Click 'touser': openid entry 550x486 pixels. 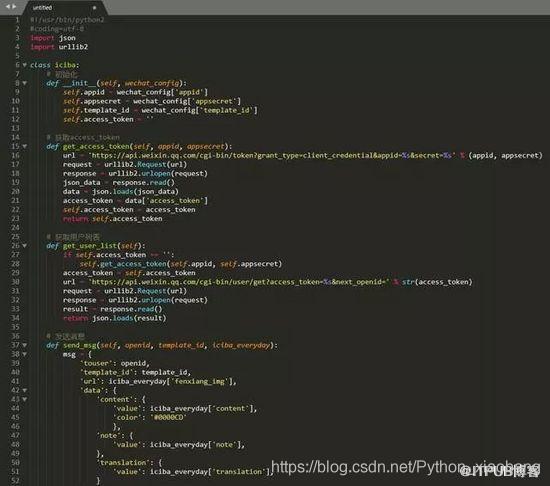(115, 363)
